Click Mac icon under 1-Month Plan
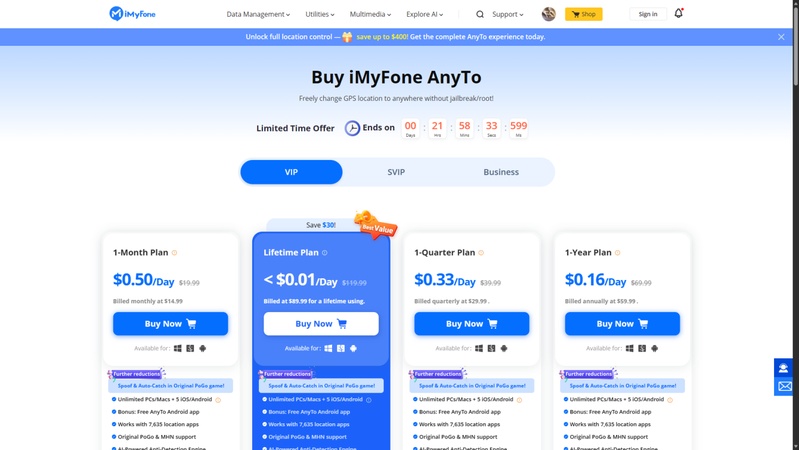 point(190,348)
